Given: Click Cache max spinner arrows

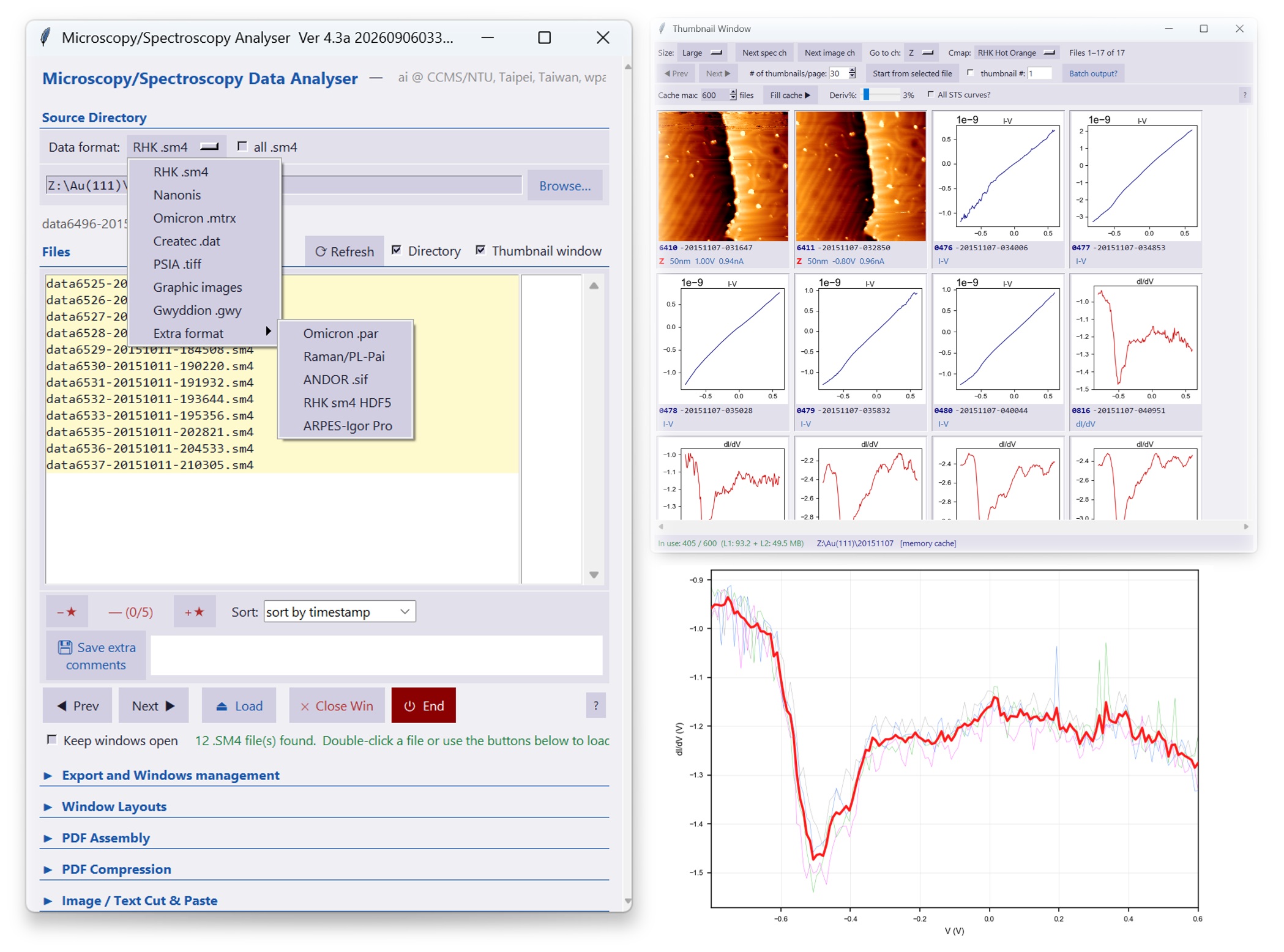Looking at the screenshot, I should [x=733, y=95].
